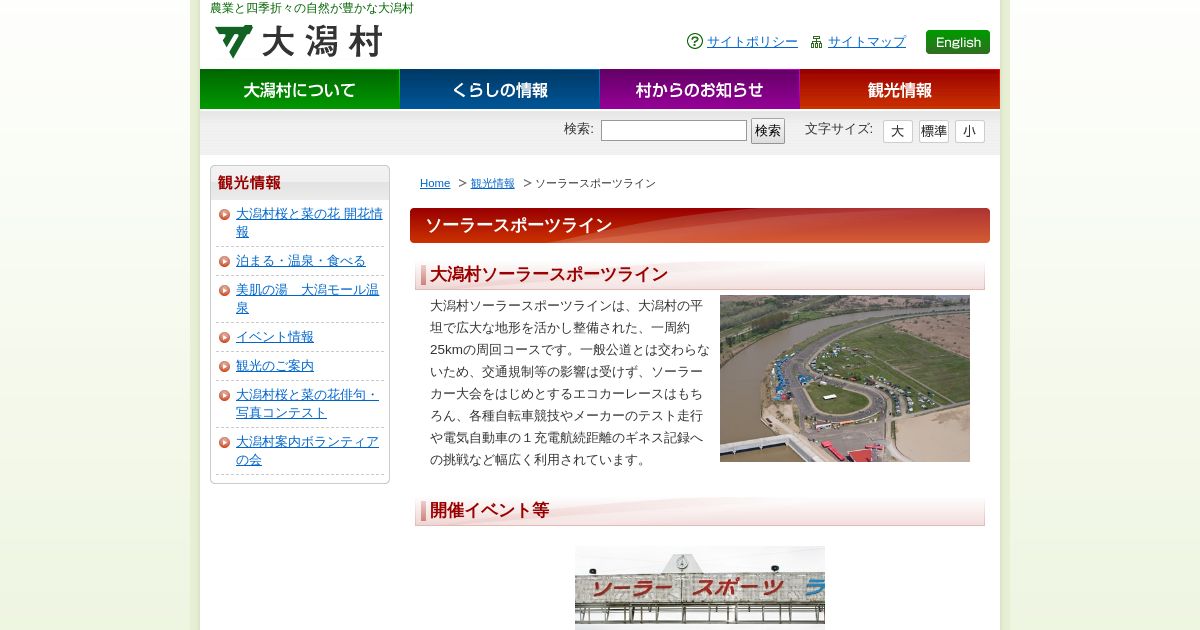The height and width of the screenshot is (630, 1200).
Task: Open the くらしの情報 menu tab
Action: (x=500, y=89)
